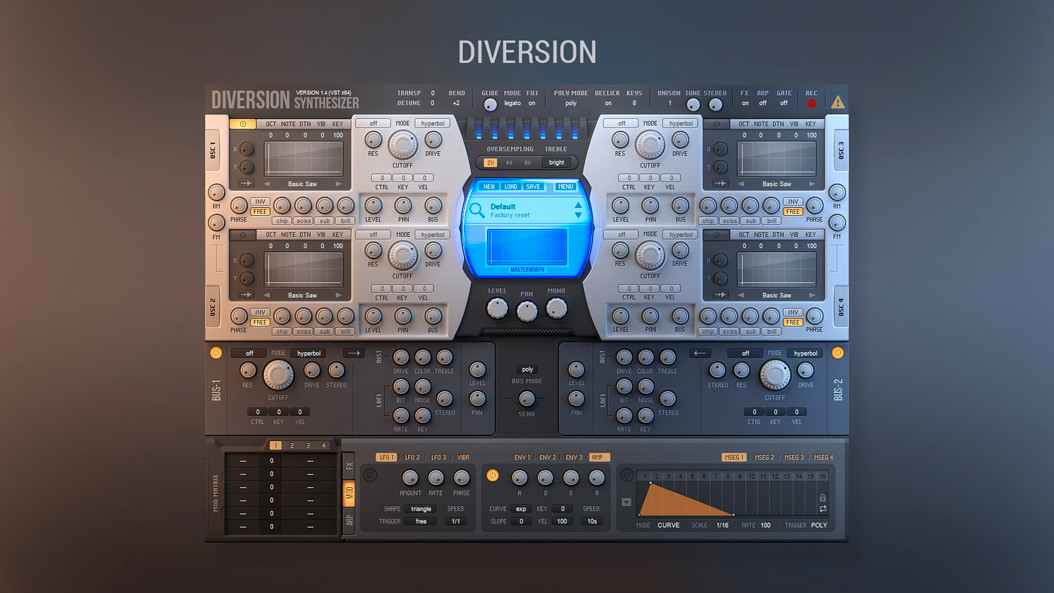Toggle the FX on switch in the header

(x=745, y=104)
